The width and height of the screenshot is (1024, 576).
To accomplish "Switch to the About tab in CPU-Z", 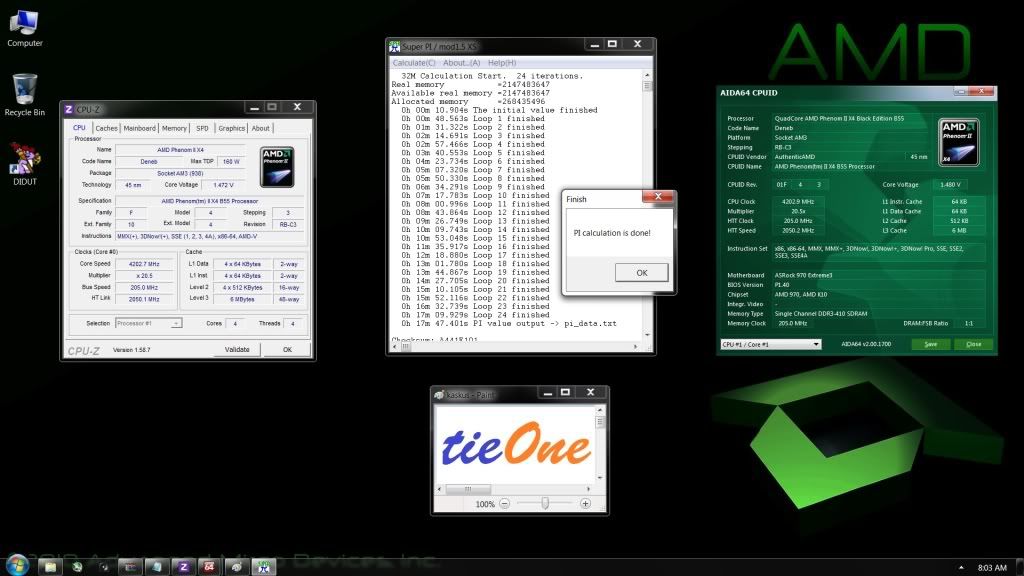I will tap(261, 129).
